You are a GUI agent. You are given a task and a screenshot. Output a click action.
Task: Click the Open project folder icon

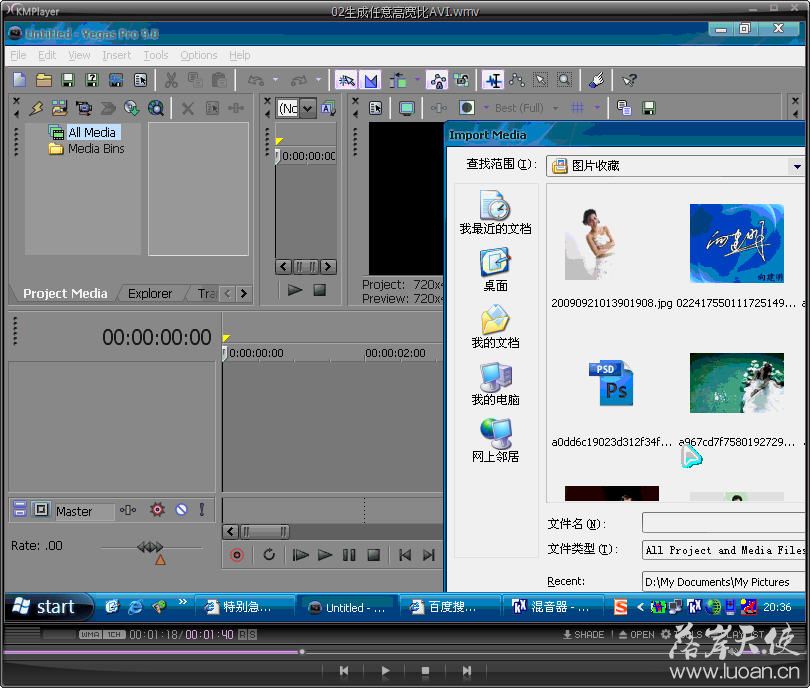point(44,80)
